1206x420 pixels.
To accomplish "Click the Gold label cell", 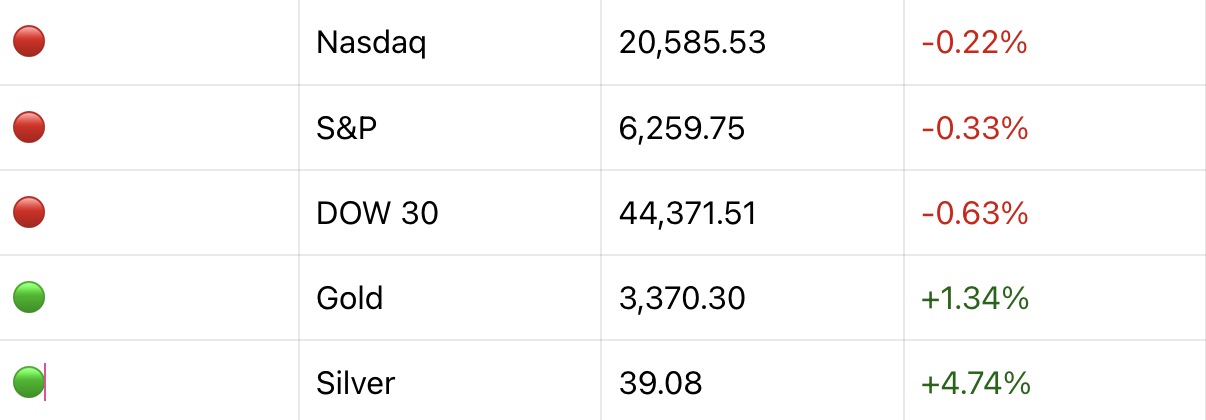I will click(x=349, y=298).
